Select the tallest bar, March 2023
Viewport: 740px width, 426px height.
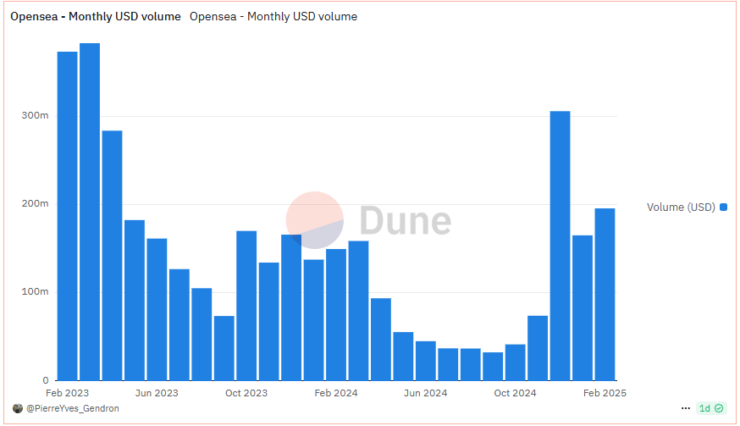[90, 212]
